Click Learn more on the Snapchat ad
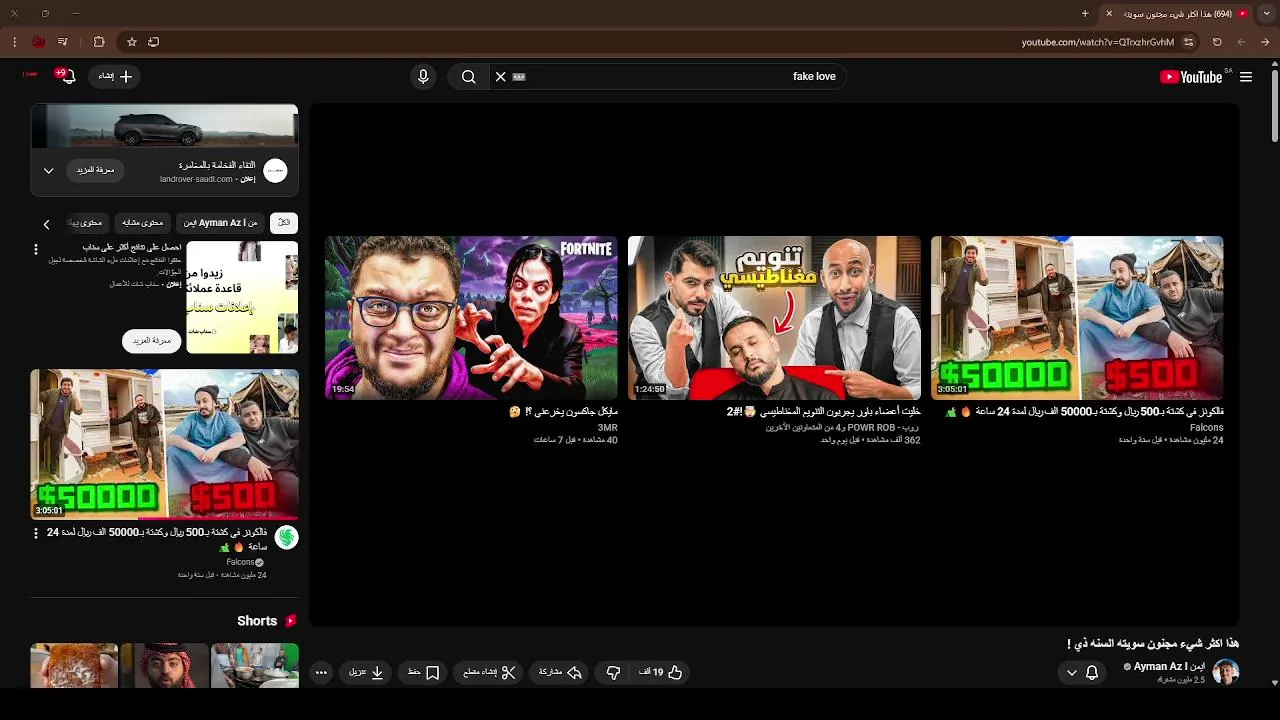Image resolution: width=1280 pixels, height=720 pixels. 152,341
